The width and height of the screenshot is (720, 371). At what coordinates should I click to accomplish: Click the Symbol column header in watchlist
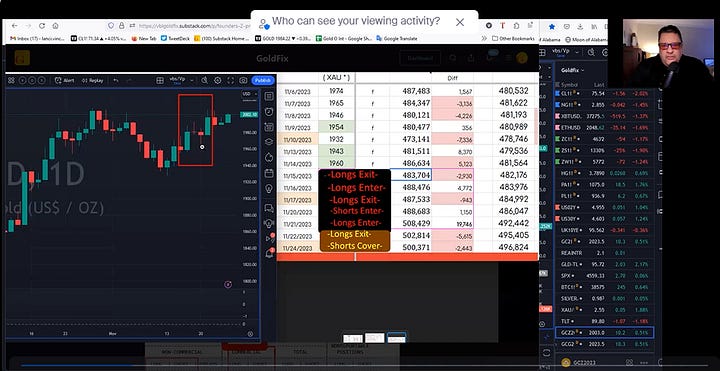point(569,84)
